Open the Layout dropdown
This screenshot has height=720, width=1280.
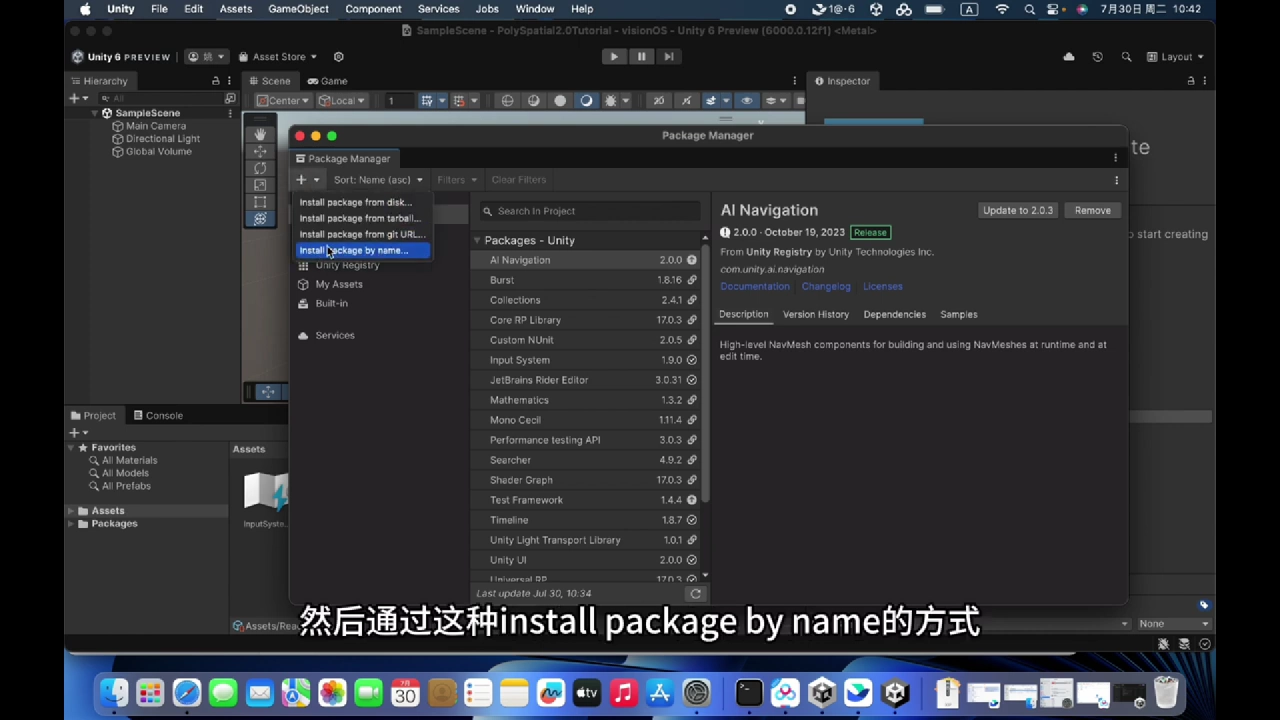(1175, 57)
